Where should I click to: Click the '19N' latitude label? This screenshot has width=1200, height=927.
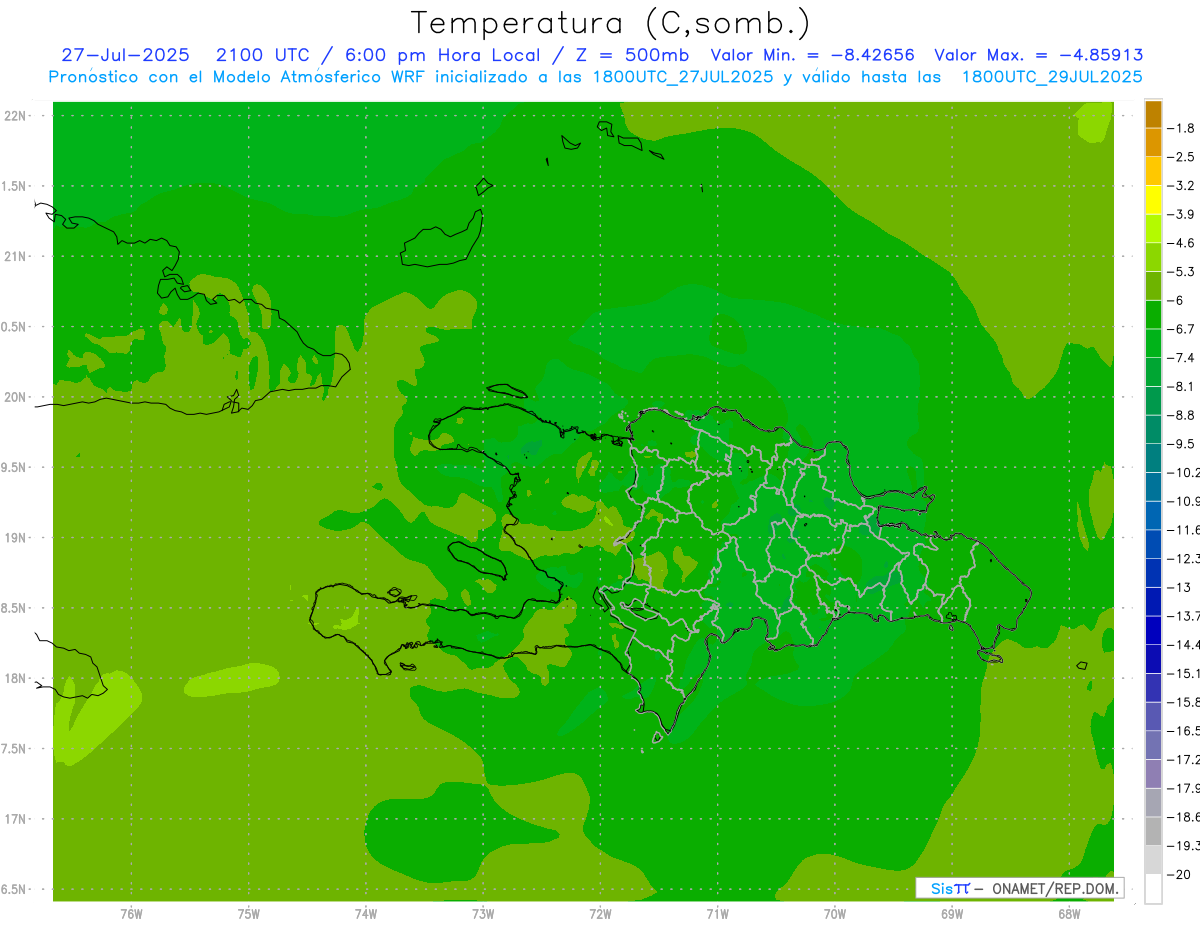15,538
